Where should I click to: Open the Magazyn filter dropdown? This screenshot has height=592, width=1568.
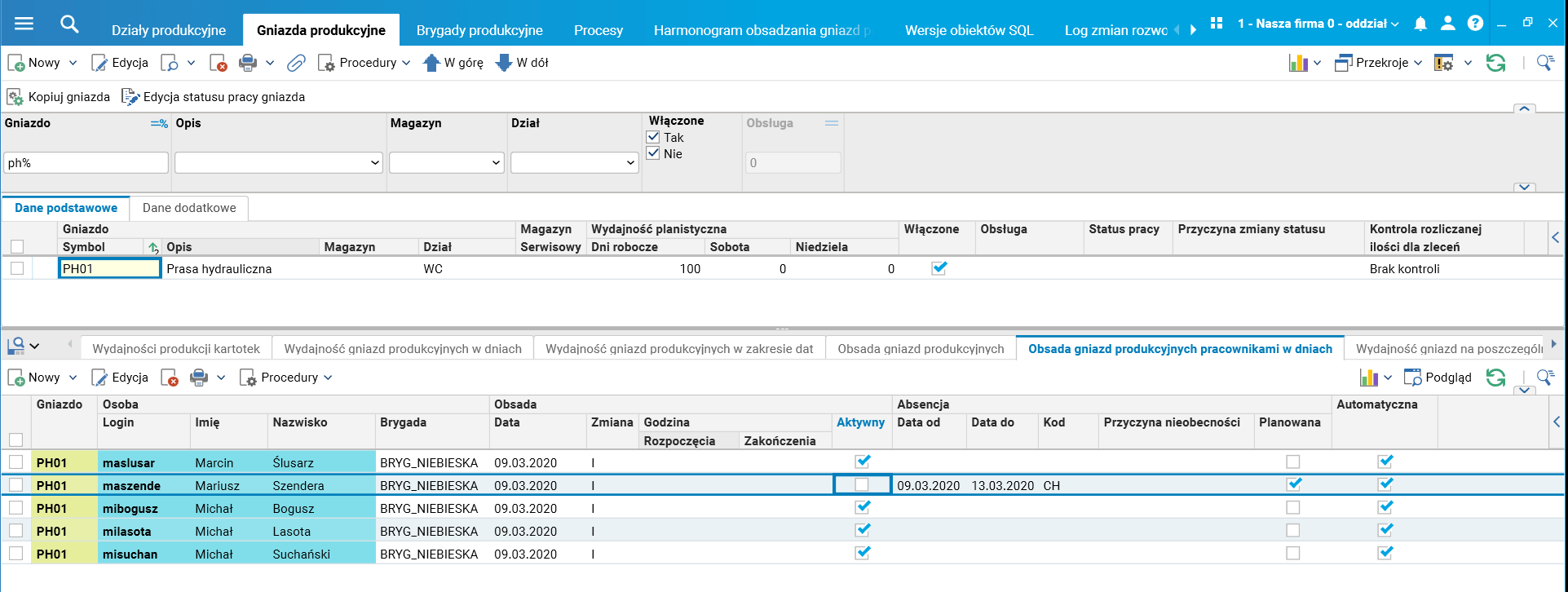[x=496, y=163]
